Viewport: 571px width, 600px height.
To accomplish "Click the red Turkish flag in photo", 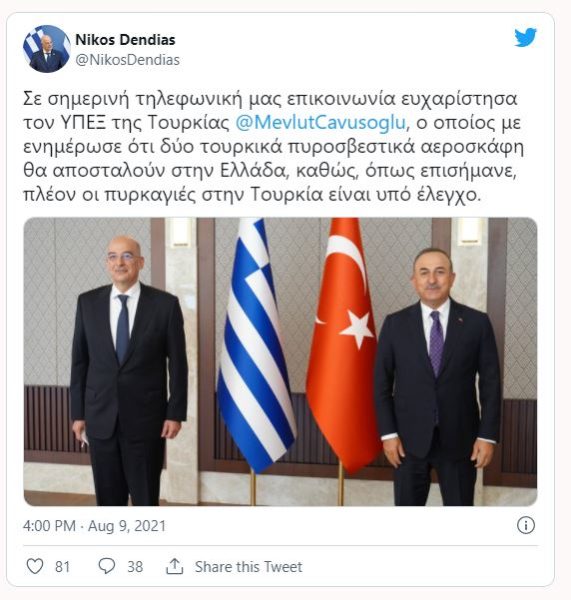I will coord(343,344).
